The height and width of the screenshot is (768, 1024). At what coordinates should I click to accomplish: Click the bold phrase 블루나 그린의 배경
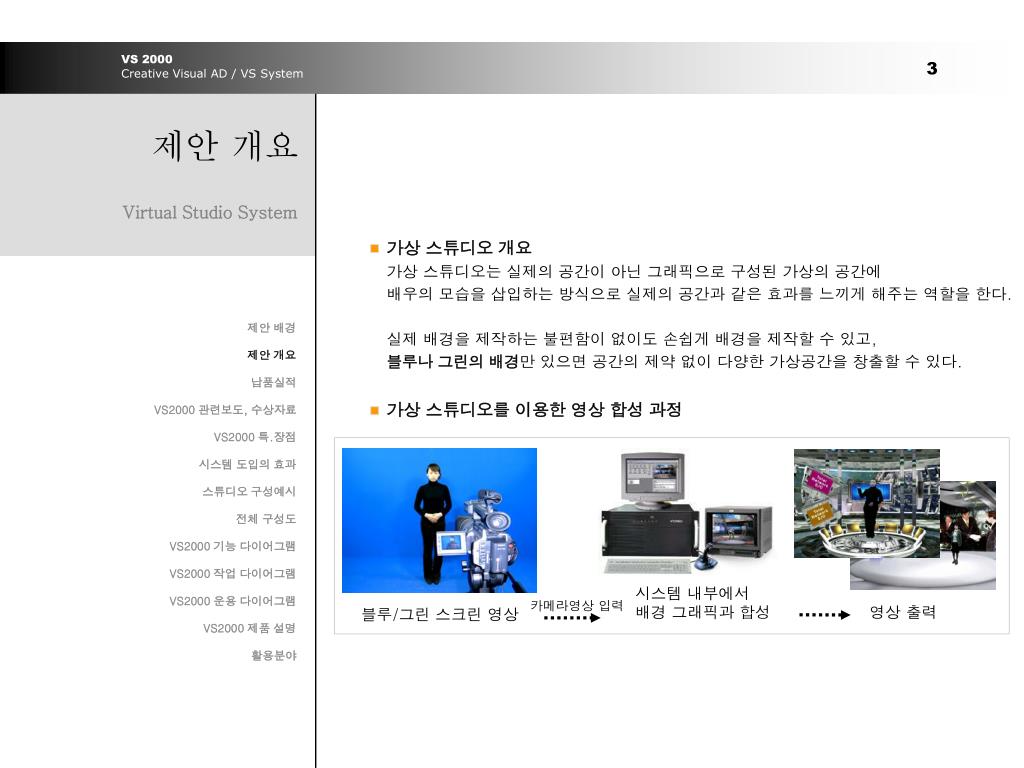(x=452, y=361)
